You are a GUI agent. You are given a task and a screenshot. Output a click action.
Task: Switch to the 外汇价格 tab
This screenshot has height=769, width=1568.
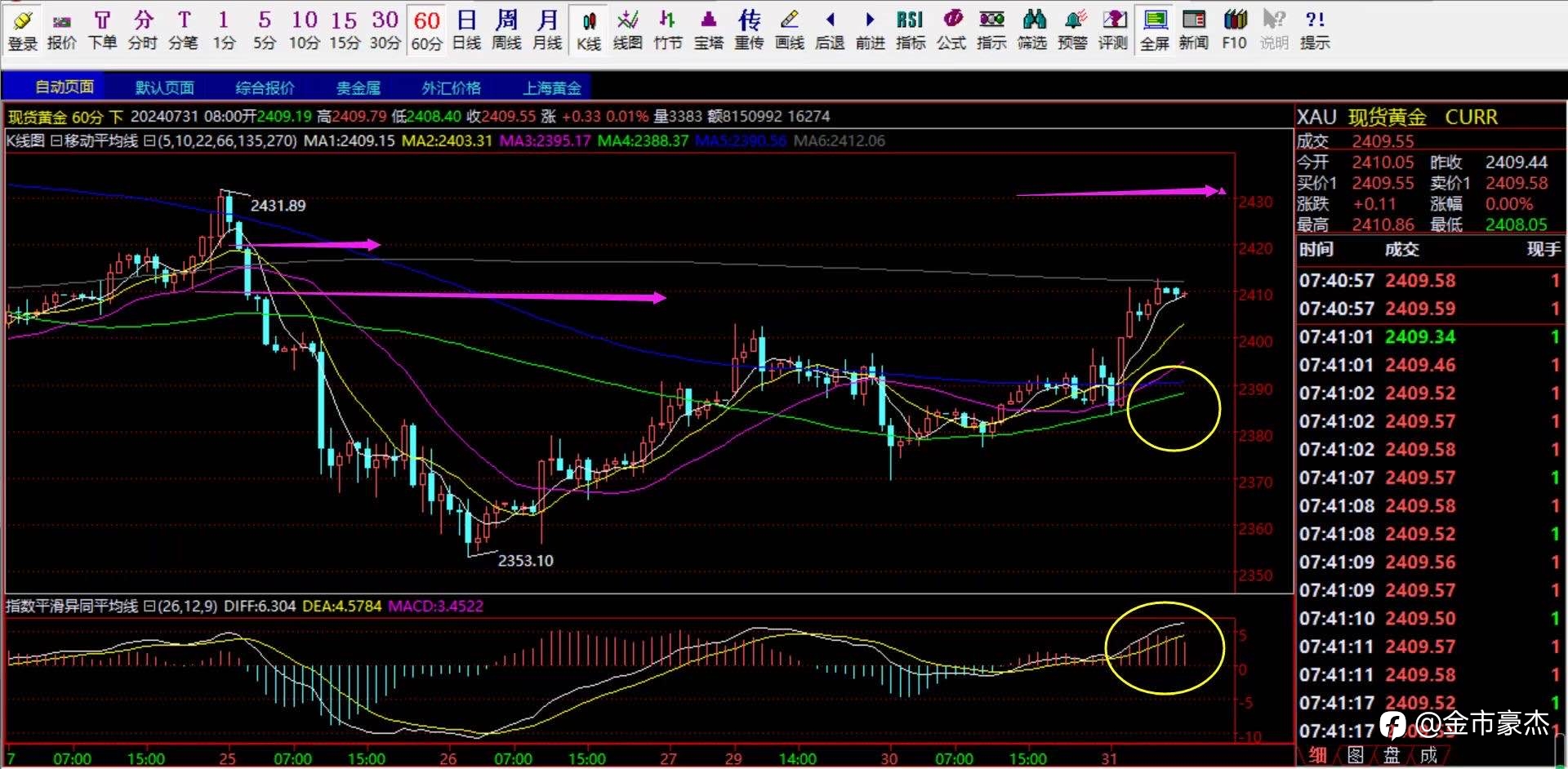[451, 87]
